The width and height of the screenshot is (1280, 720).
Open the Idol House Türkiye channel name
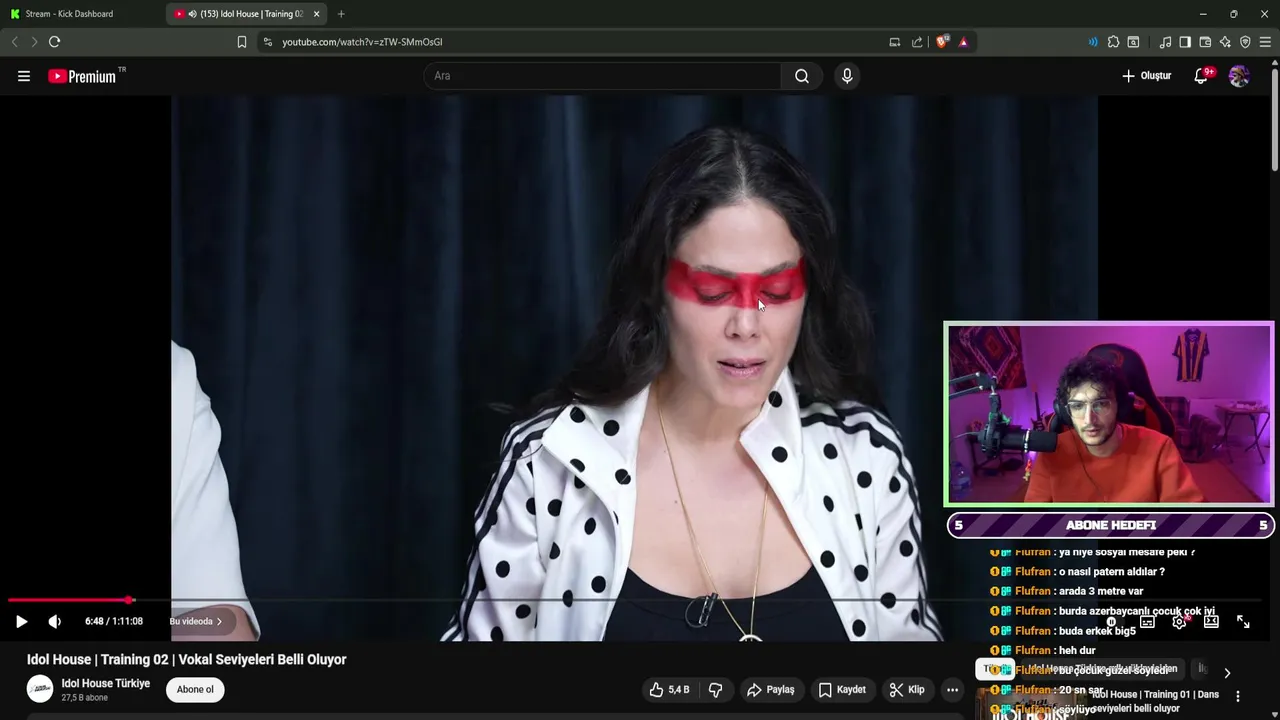coord(105,683)
